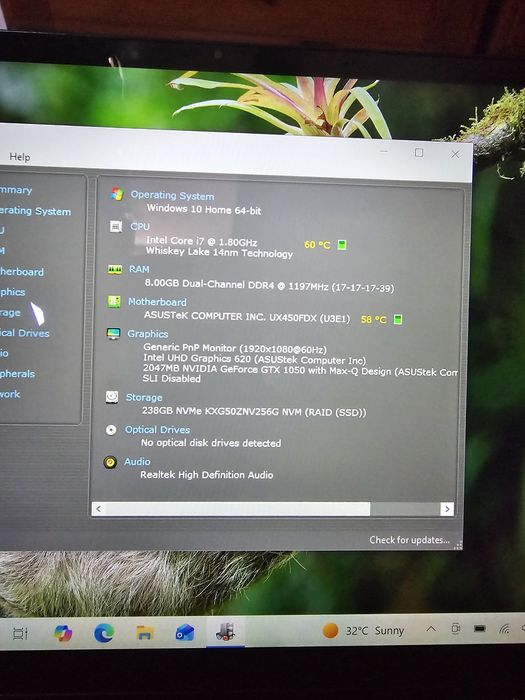Click Intel Core i7 @ 1.80GHz text
Image resolution: width=525 pixels, height=700 pixels.
pyautogui.click(x=201, y=241)
